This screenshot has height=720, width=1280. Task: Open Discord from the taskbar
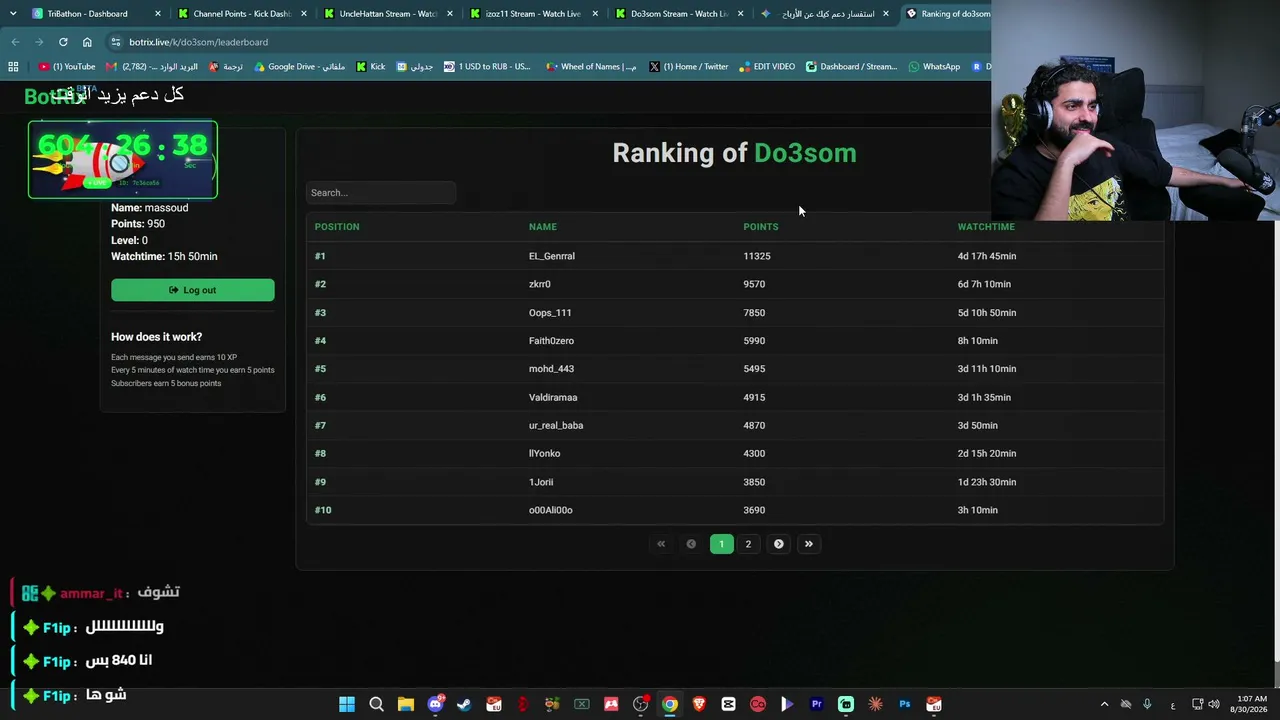pyautogui.click(x=435, y=705)
